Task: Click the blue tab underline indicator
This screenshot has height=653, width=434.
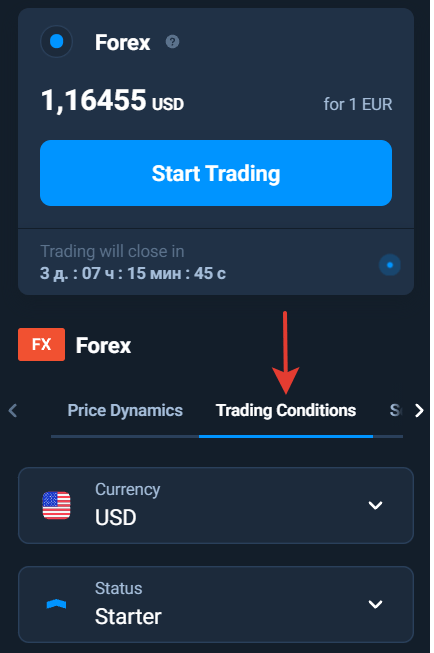Action: (286, 436)
